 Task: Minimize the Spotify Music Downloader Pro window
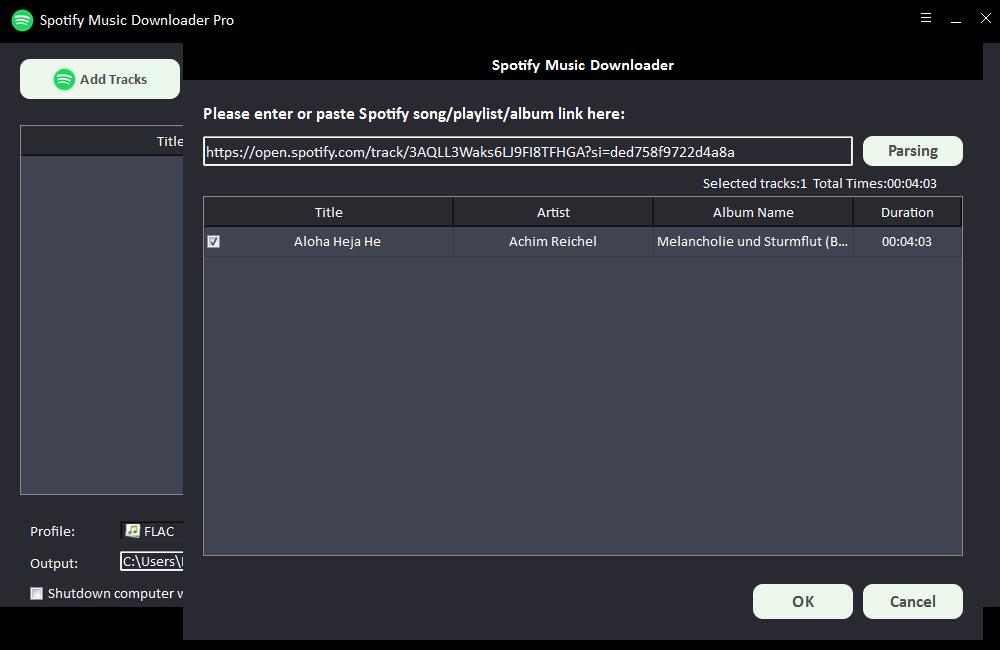click(956, 19)
